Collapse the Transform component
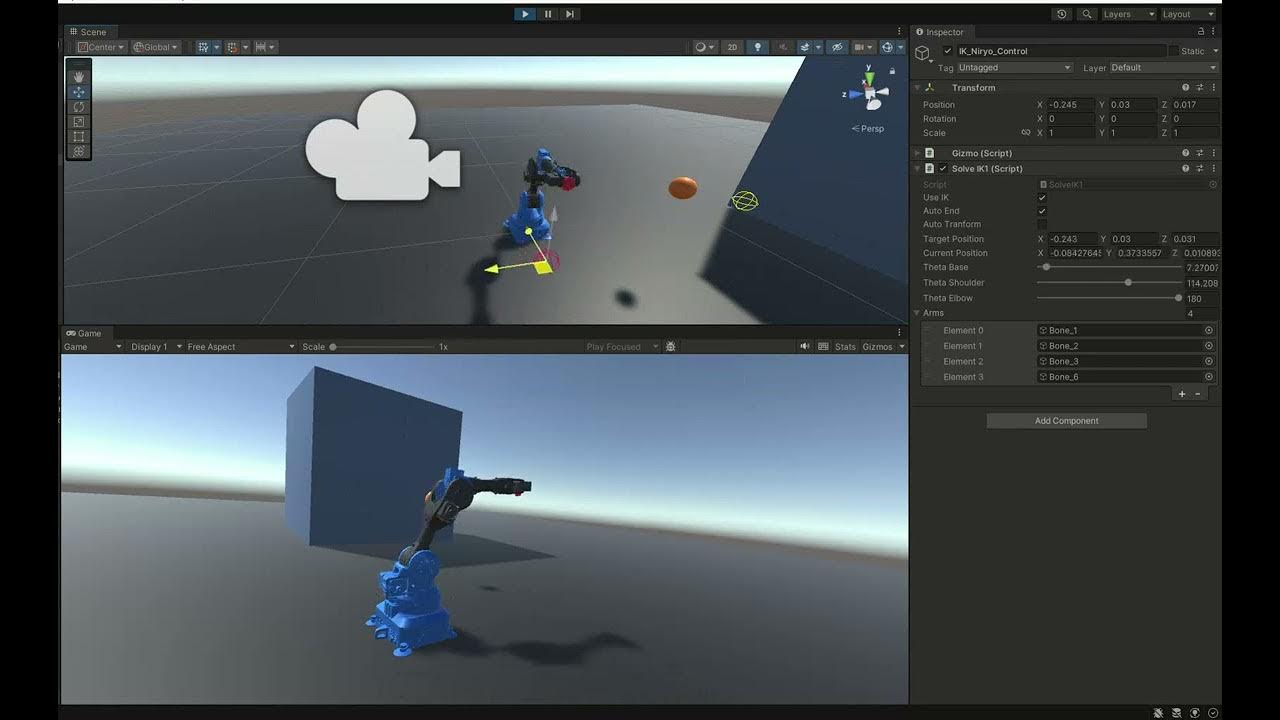1280x720 pixels. [x=917, y=87]
